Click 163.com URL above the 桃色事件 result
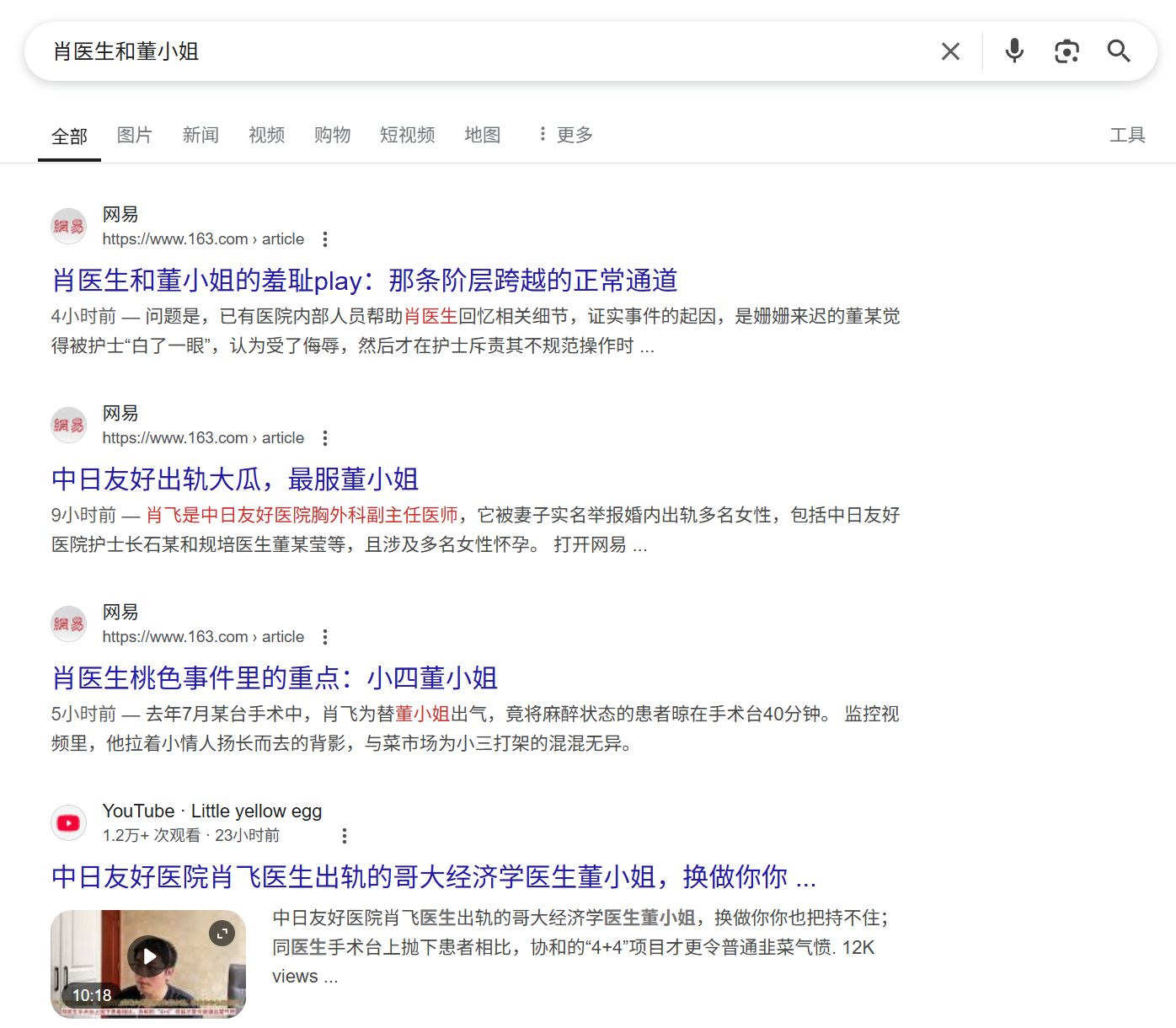The height and width of the screenshot is (1028, 1176). click(x=203, y=637)
